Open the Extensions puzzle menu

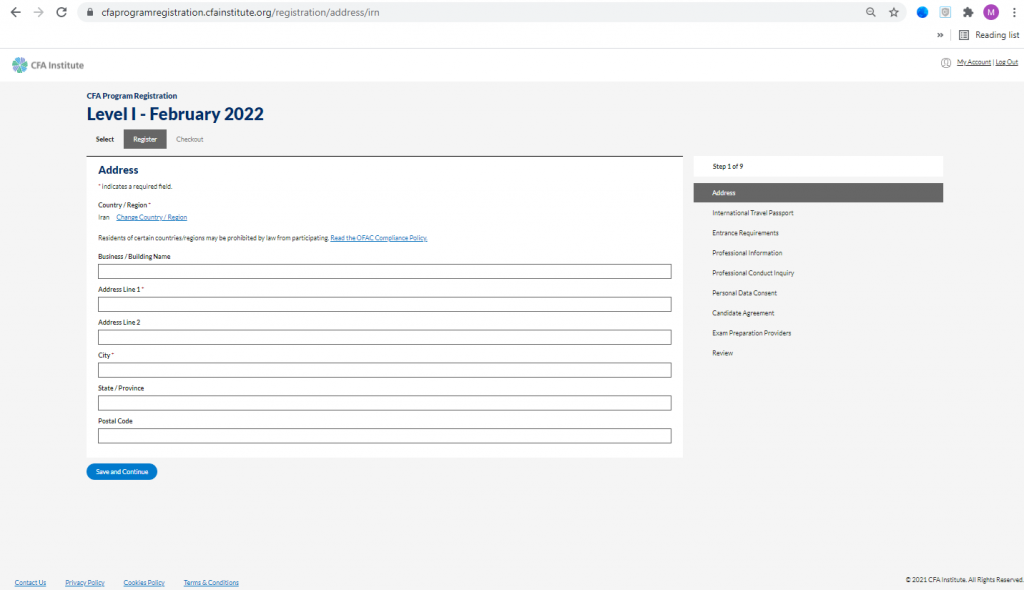[x=968, y=12]
